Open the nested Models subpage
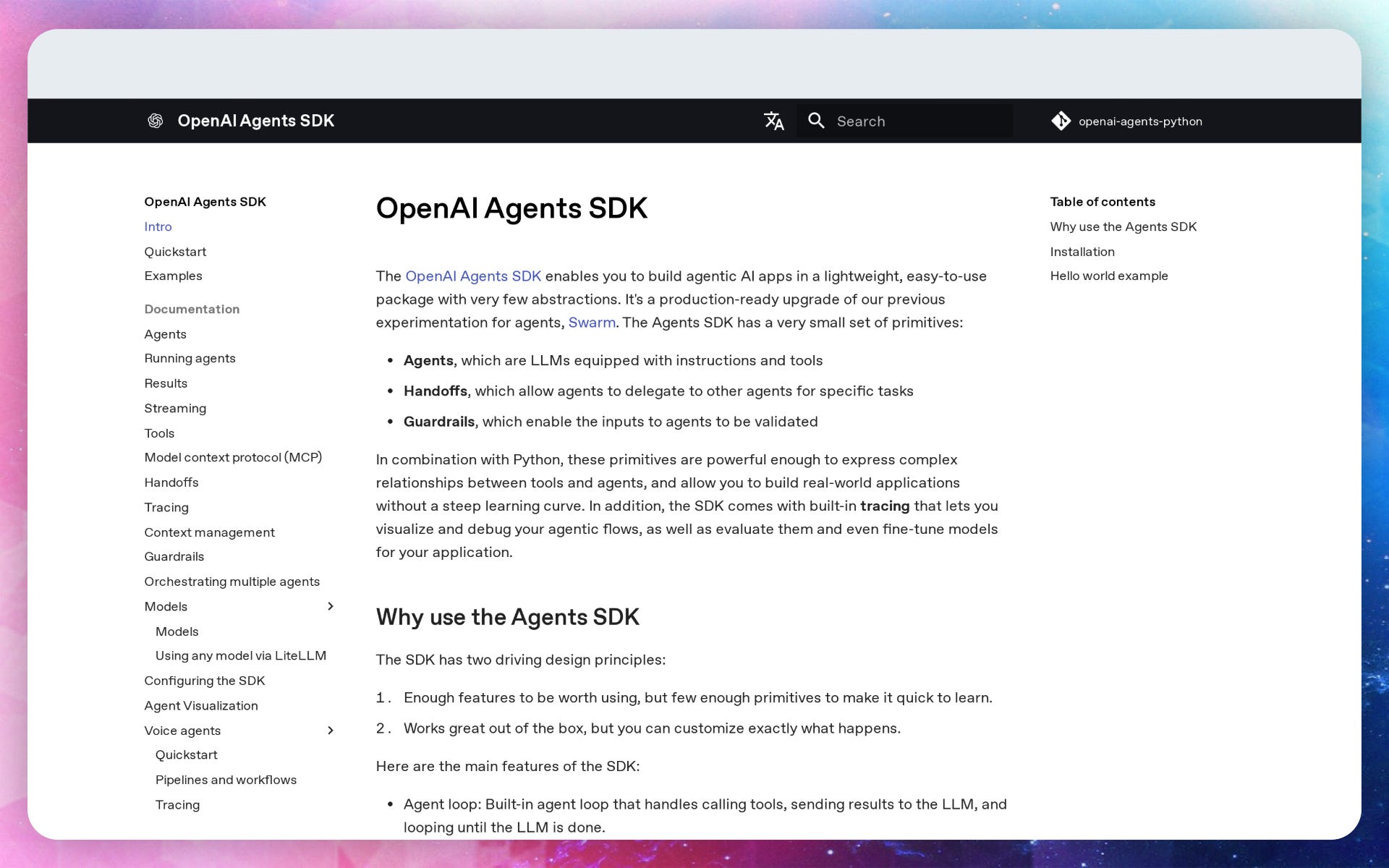1389x868 pixels. [x=177, y=631]
